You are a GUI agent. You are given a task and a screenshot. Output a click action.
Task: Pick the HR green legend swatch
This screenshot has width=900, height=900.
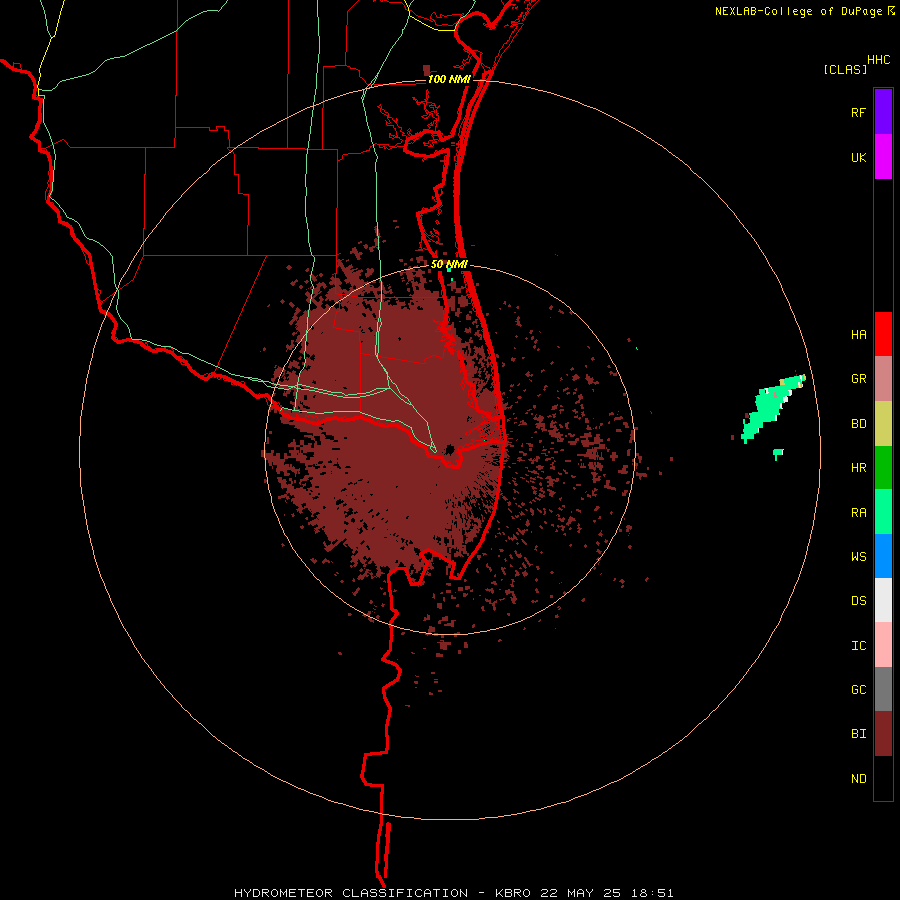(883, 467)
